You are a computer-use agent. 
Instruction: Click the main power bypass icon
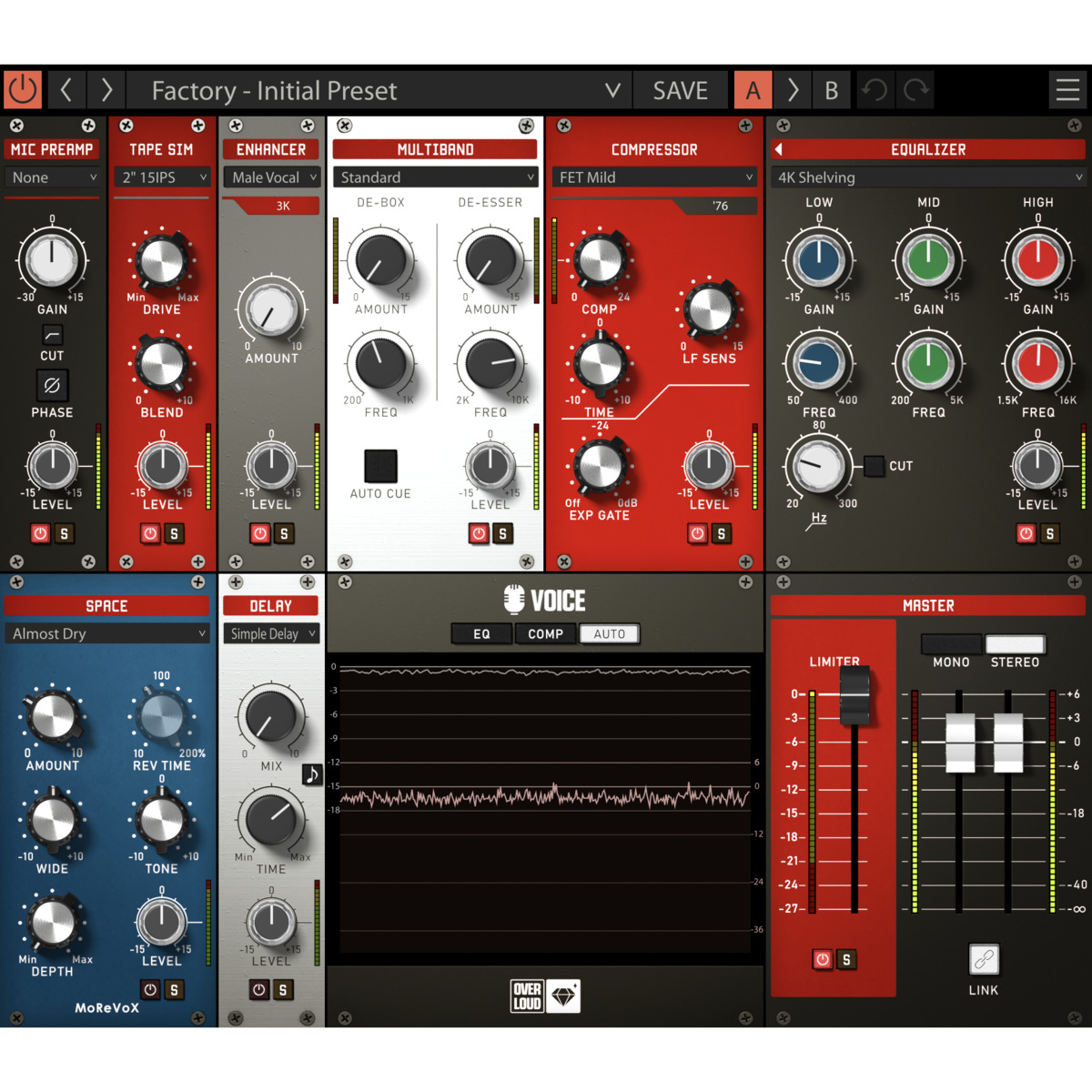click(x=23, y=90)
